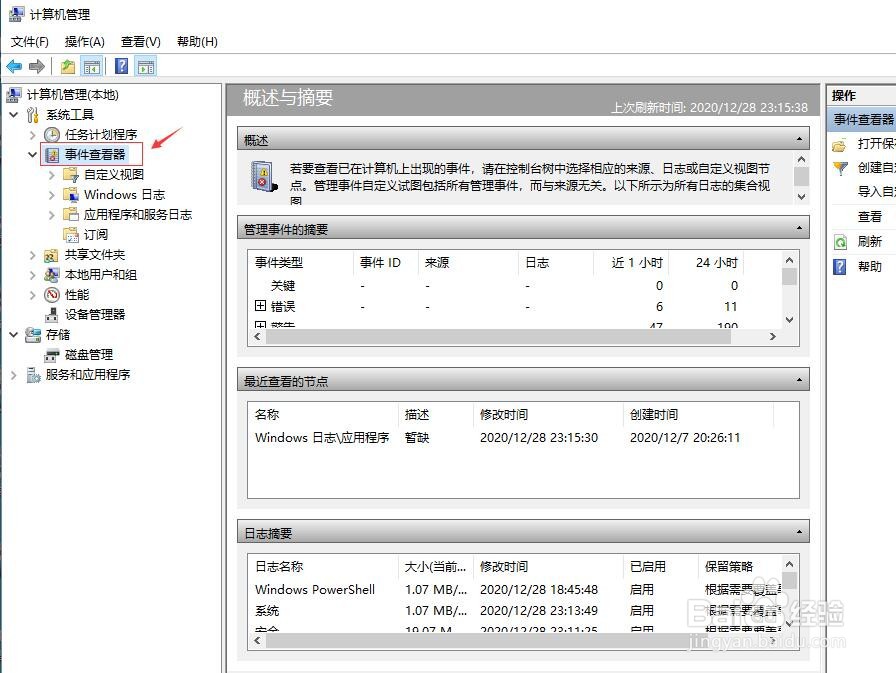
Task: Open the 文件(F) menu
Action: (29, 41)
